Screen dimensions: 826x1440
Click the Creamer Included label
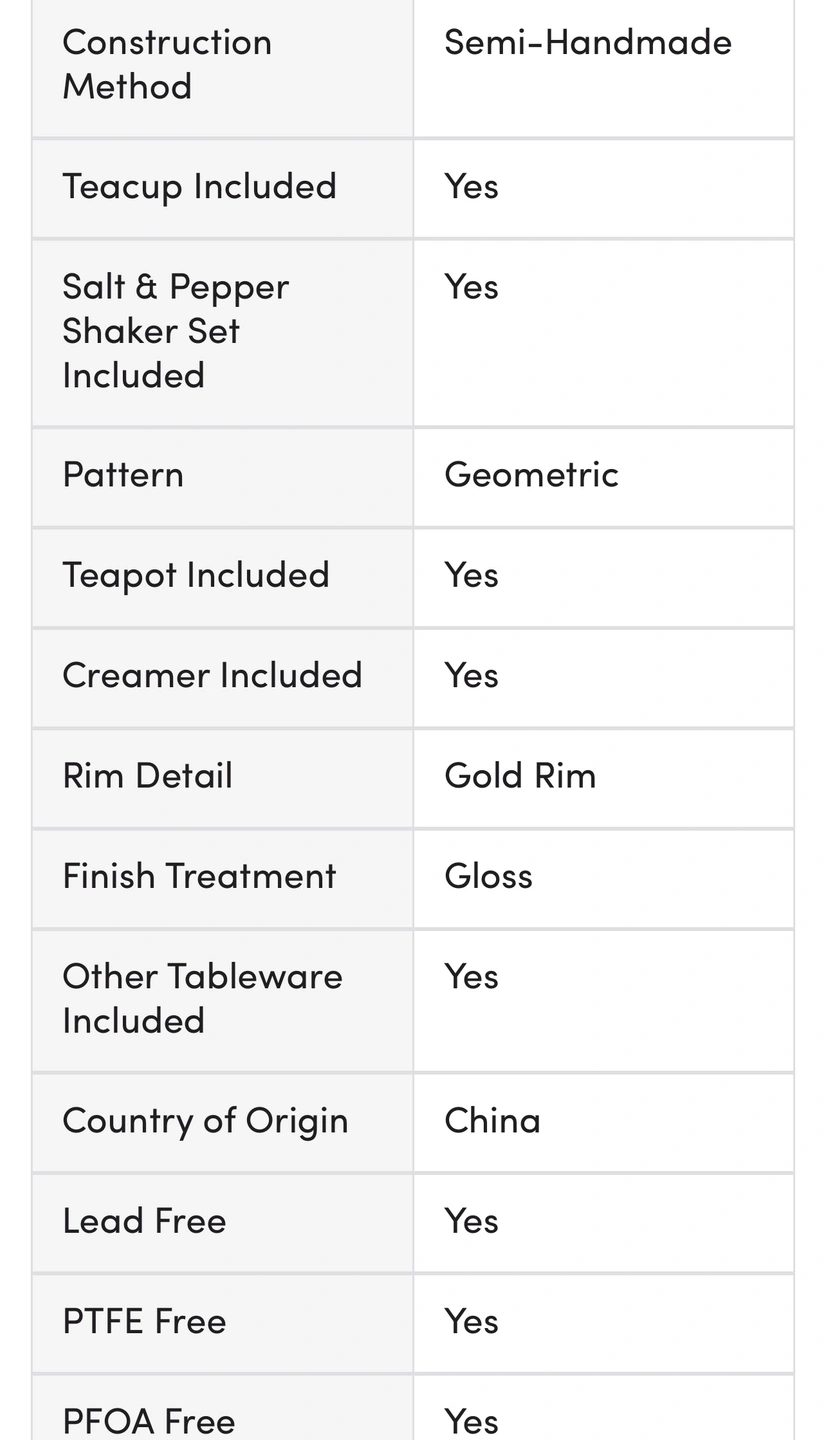[x=212, y=675]
